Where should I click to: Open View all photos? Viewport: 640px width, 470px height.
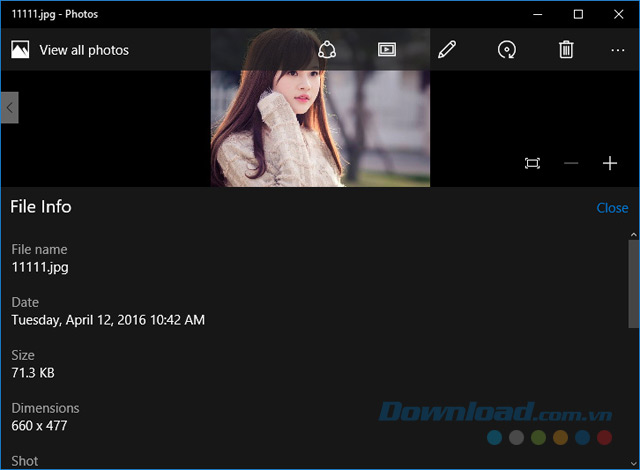pyautogui.click(x=70, y=50)
